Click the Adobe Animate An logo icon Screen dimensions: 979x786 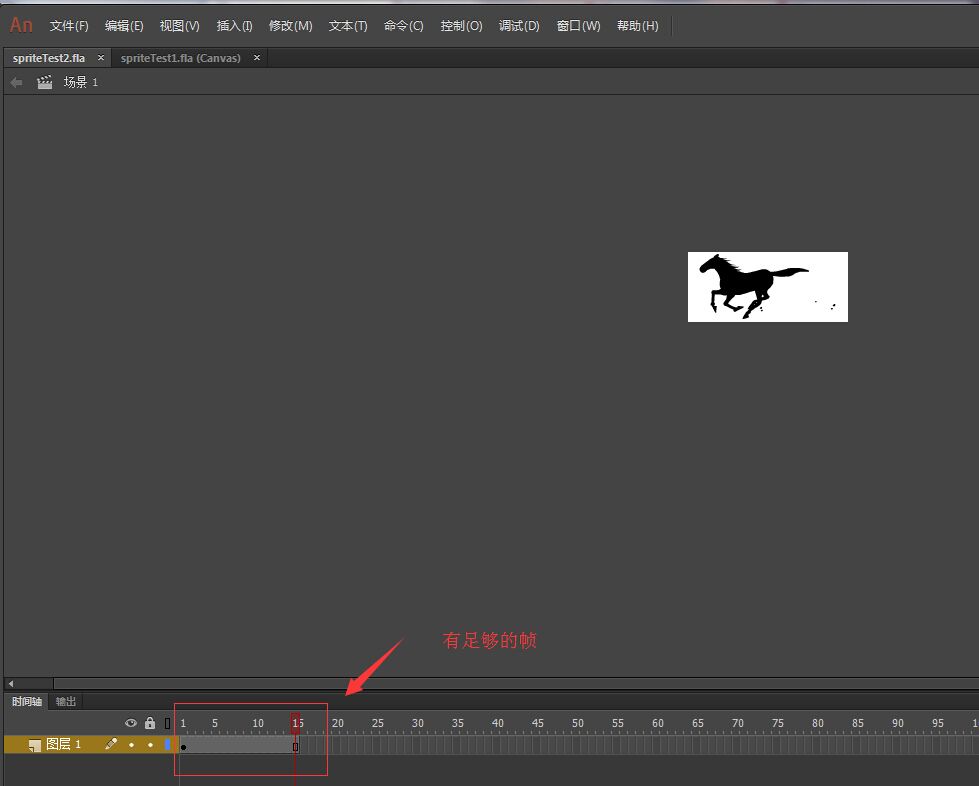pos(19,24)
